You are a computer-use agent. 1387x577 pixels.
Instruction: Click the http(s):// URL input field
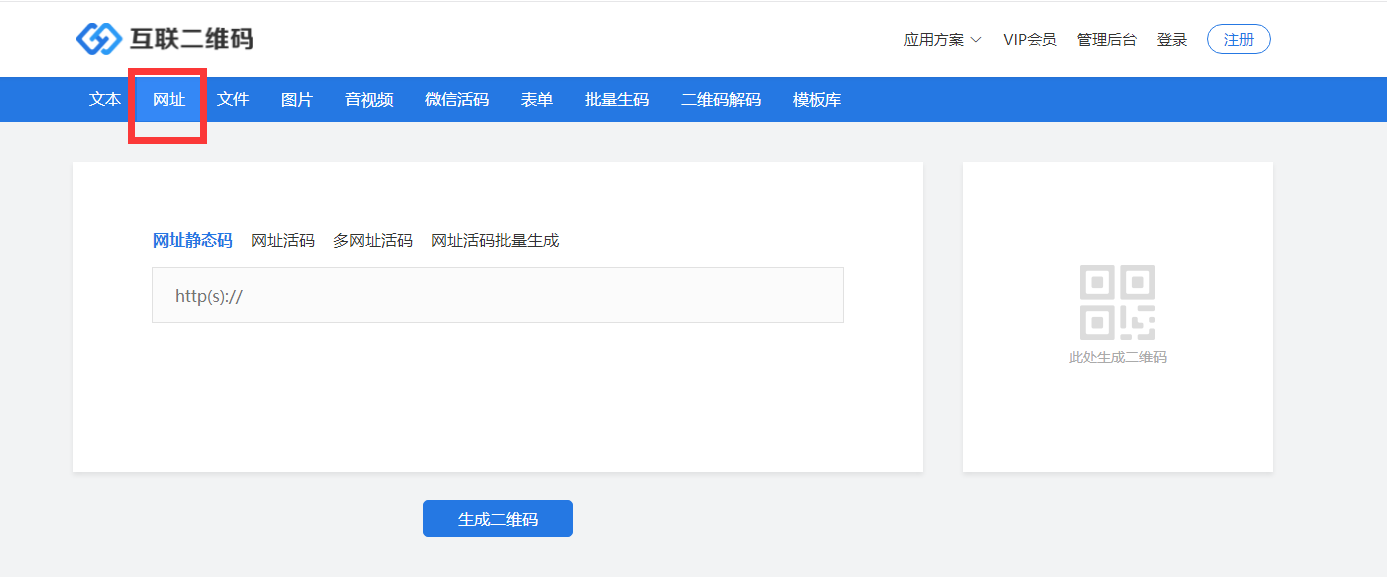coord(497,295)
